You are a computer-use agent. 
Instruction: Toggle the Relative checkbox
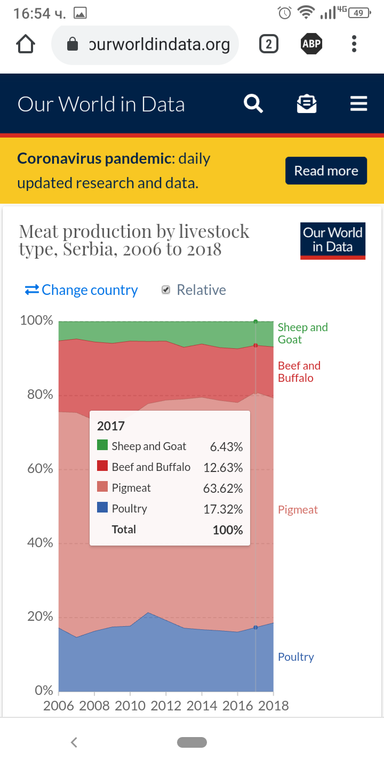coord(166,290)
